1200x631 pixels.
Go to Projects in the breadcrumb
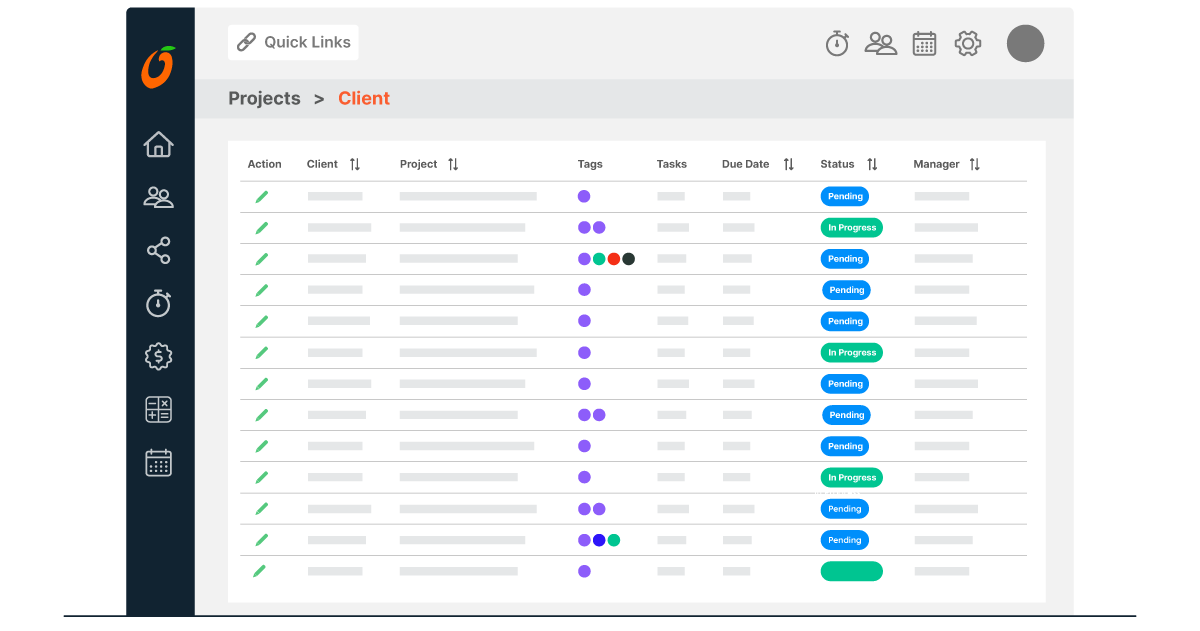tap(264, 98)
